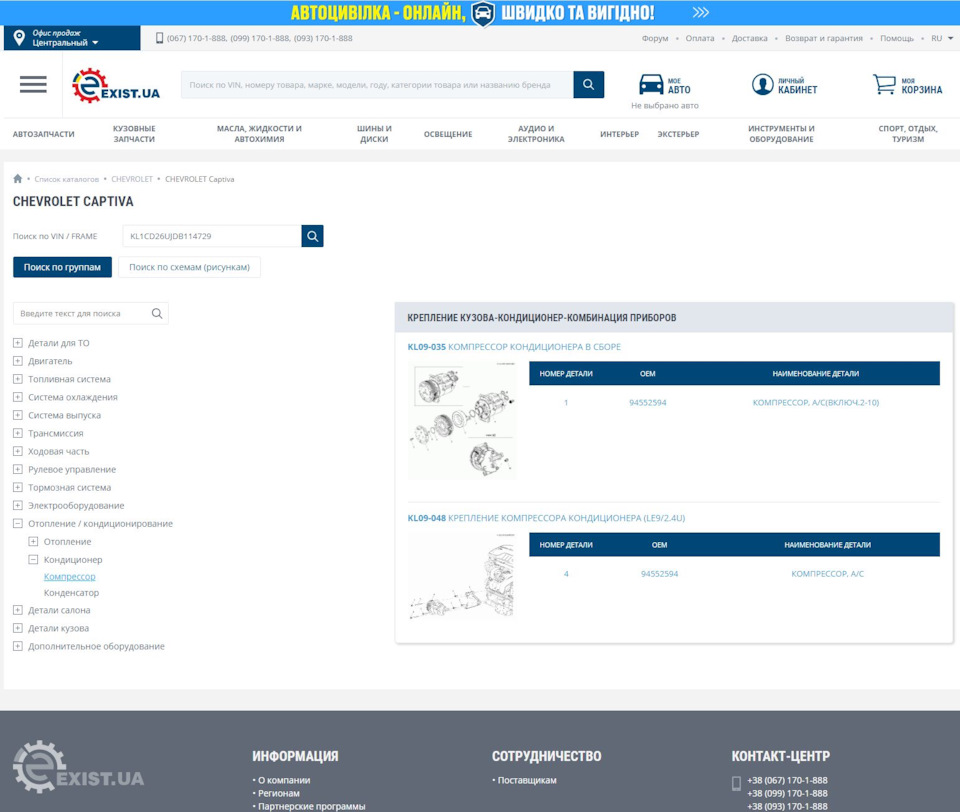960x812 pixels.
Task: Click the footer contact-center phone icon
Action: [737, 783]
